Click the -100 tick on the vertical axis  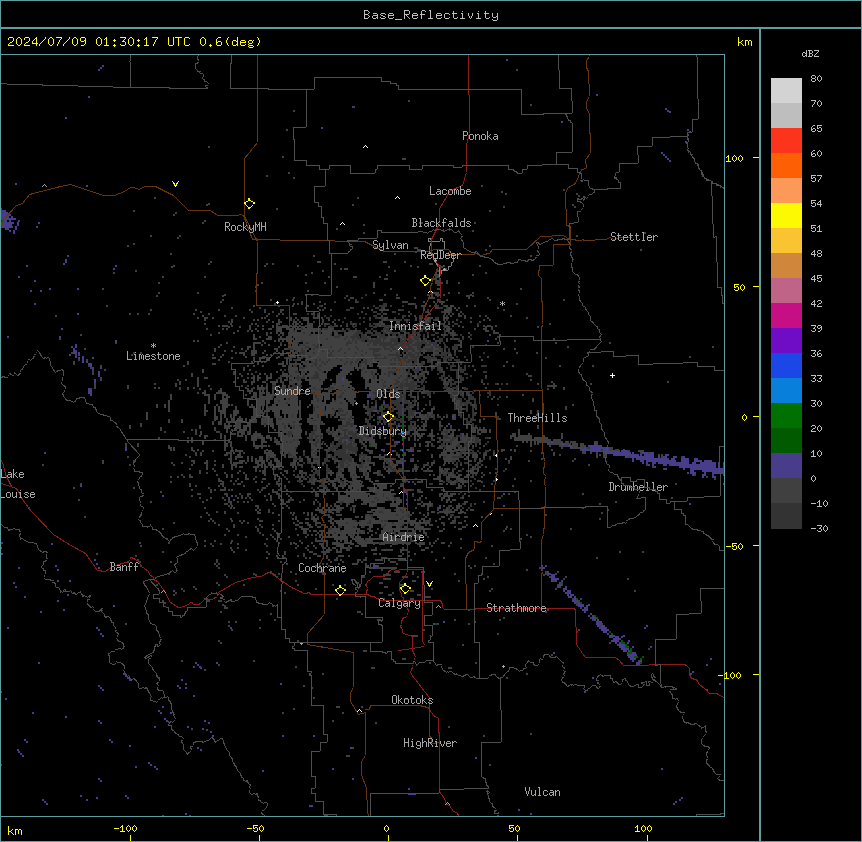coord(731,675)
